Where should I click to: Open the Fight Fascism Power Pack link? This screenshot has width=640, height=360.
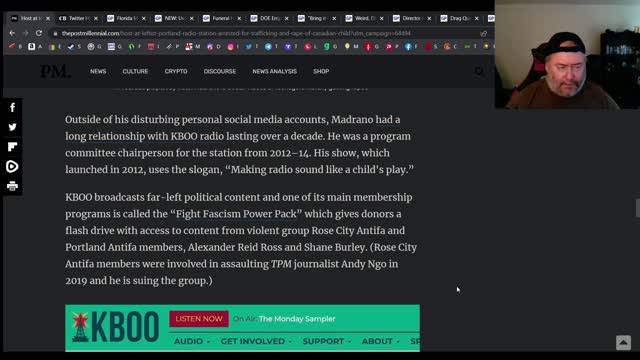[x=236, y=214]
